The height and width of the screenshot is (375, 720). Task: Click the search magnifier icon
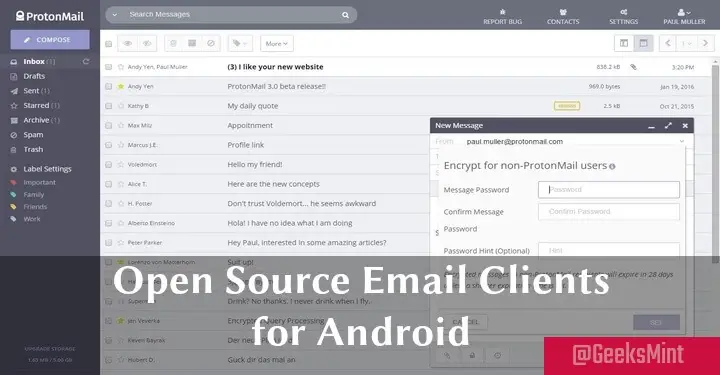tap(345, 15)
